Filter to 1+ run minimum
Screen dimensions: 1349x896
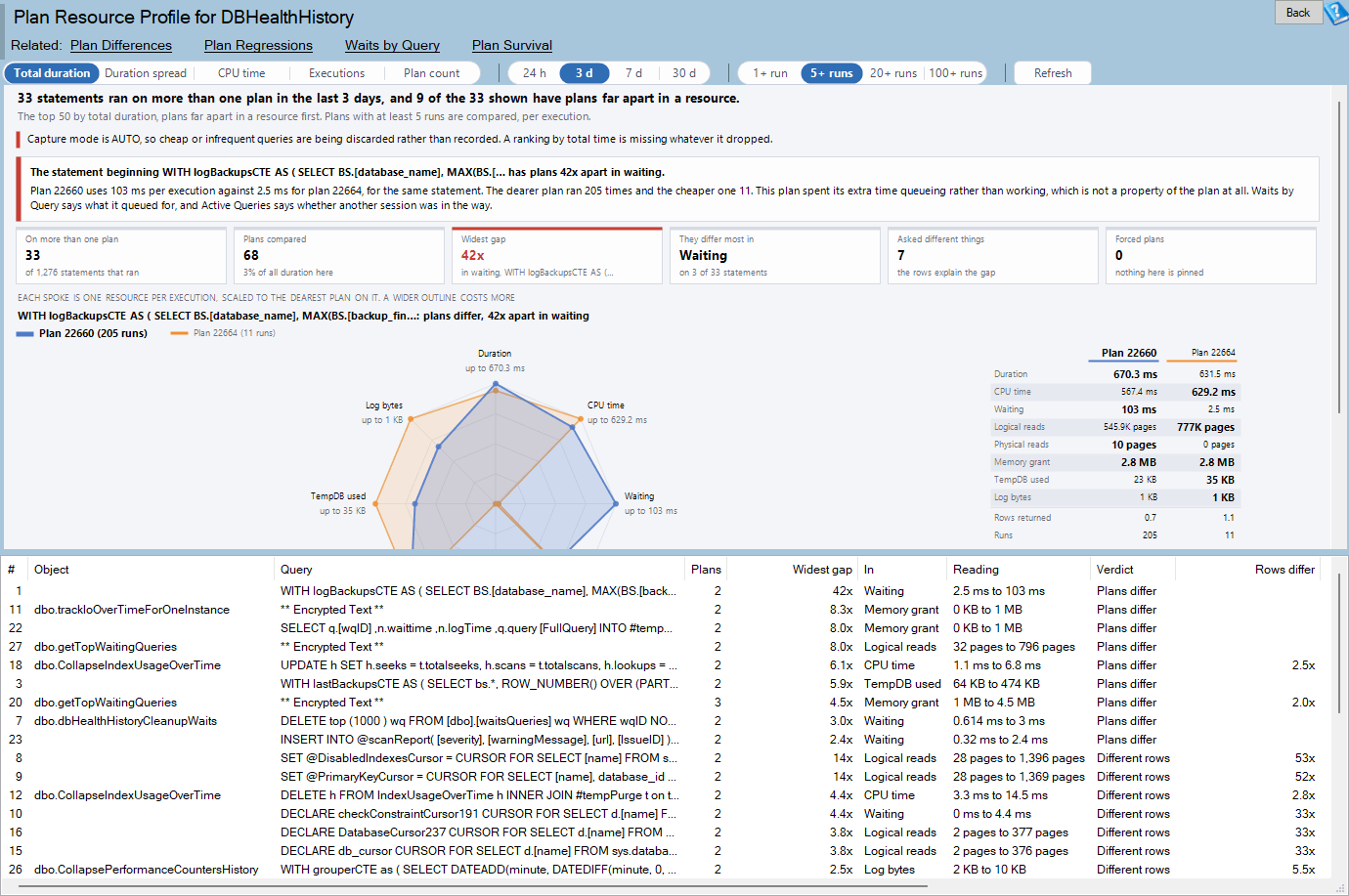pos(769,73)
